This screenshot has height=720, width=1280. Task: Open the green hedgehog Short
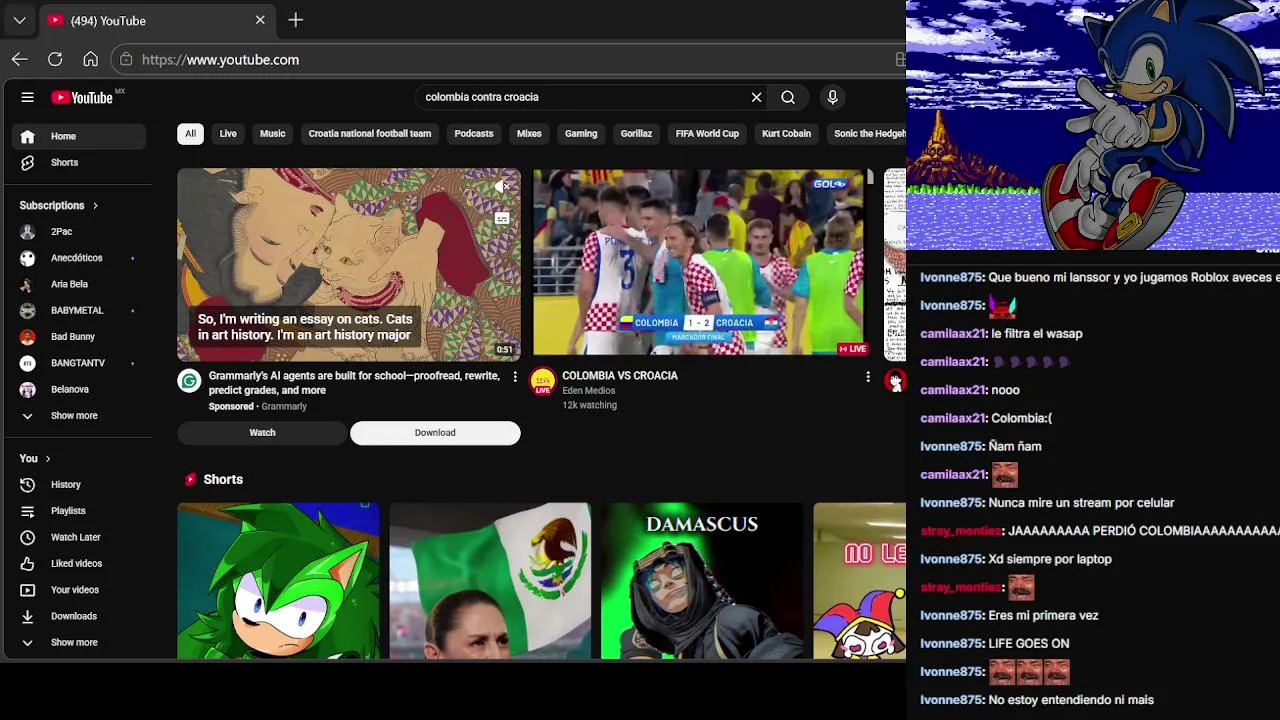(279, 581)
